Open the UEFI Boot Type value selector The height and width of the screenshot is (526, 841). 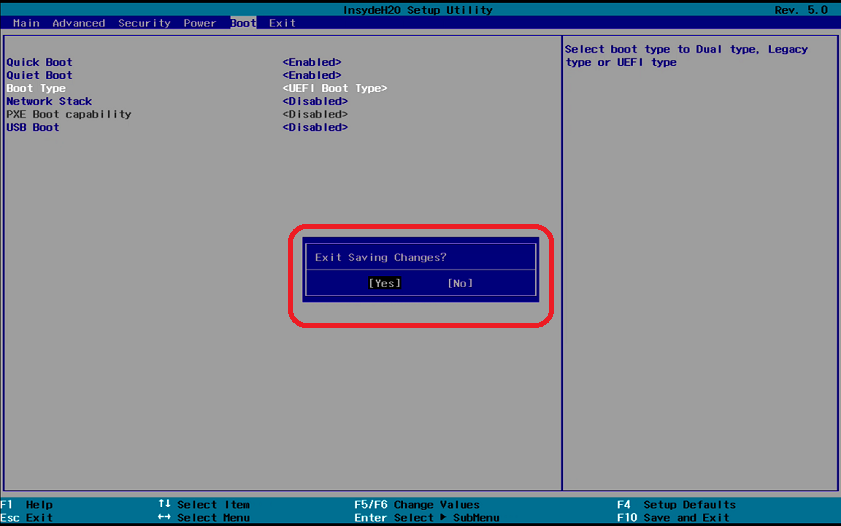[334, 88]
